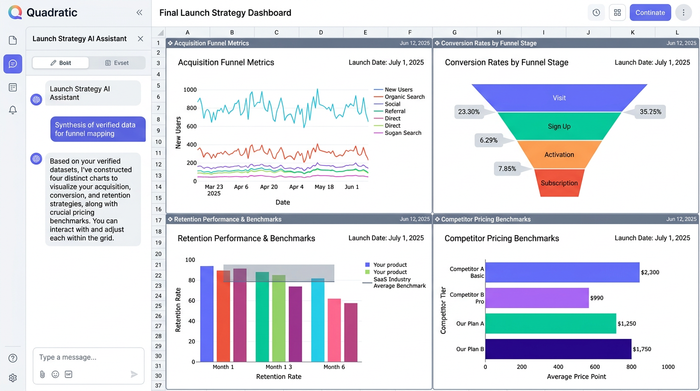Click the attachment paperclip icon

pyautogui.click(x=42, y=374)
